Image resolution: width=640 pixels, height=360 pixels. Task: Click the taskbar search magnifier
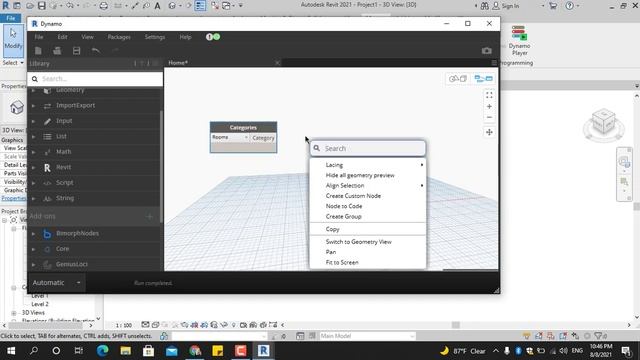click(x=34, y=351)
